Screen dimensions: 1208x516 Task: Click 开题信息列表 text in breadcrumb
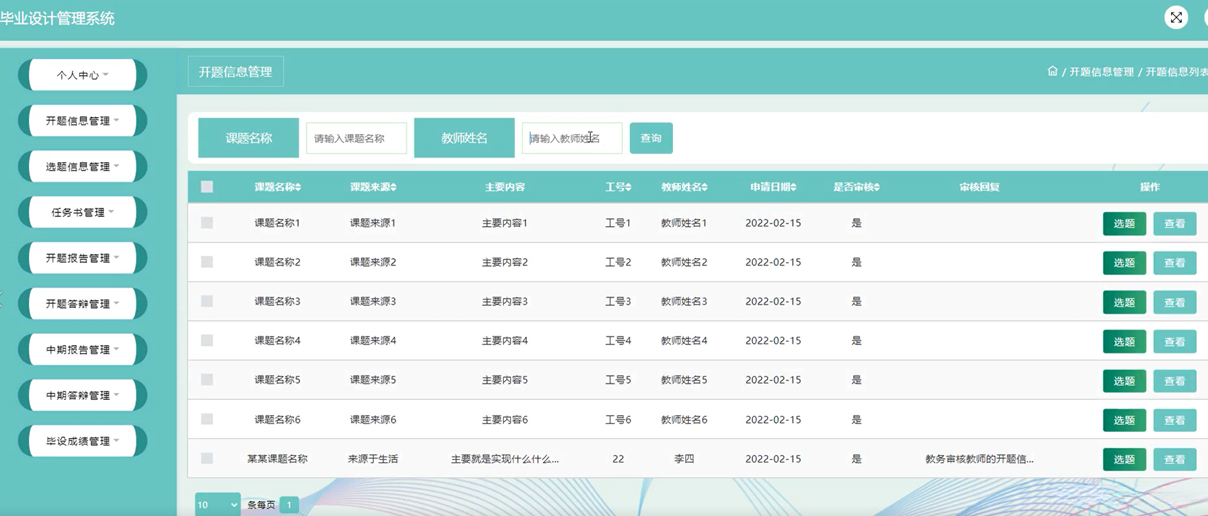[x=1176, y=72]
